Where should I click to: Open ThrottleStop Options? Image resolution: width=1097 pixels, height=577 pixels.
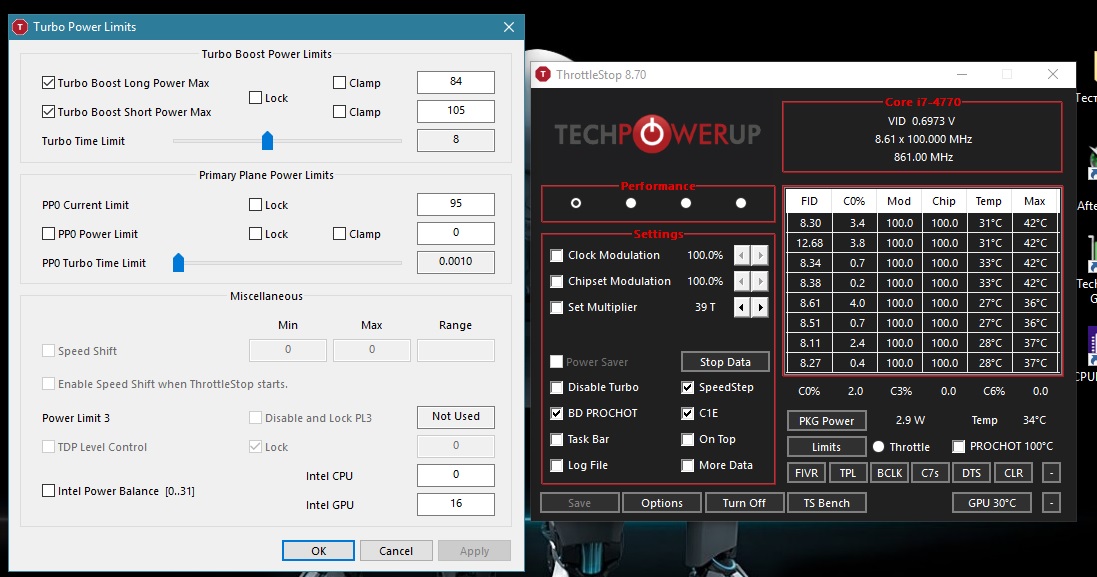[661, 503]
